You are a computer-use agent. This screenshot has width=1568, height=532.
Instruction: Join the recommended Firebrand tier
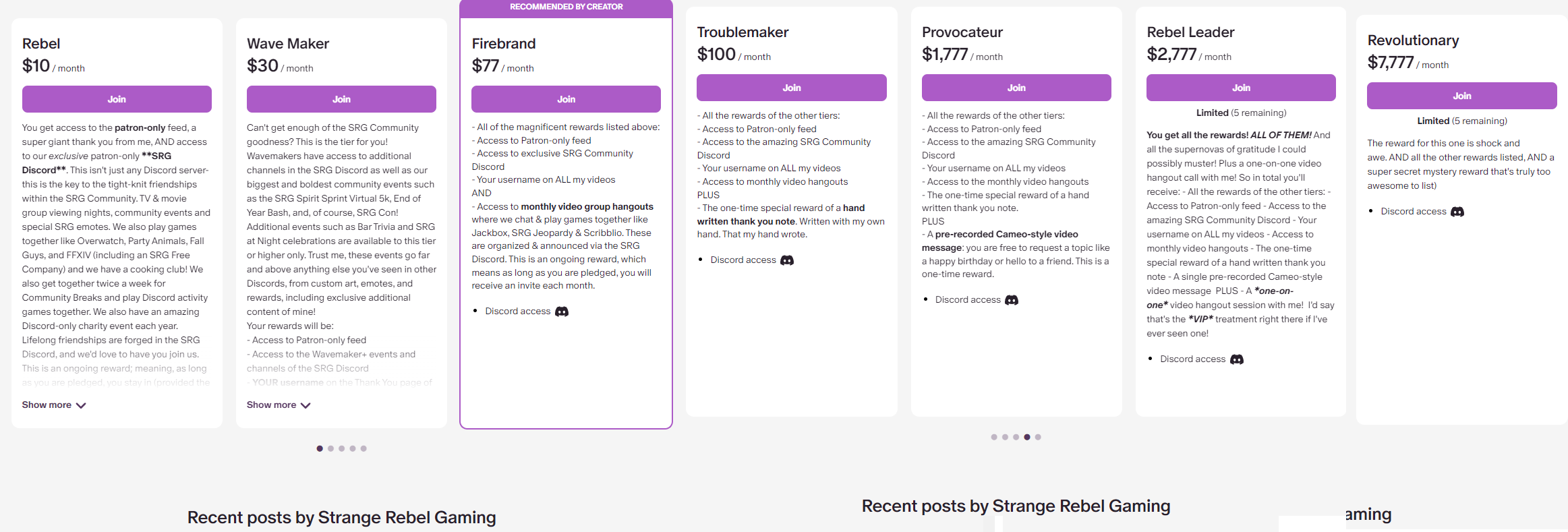pyautogui.click(x=566, y=99)
